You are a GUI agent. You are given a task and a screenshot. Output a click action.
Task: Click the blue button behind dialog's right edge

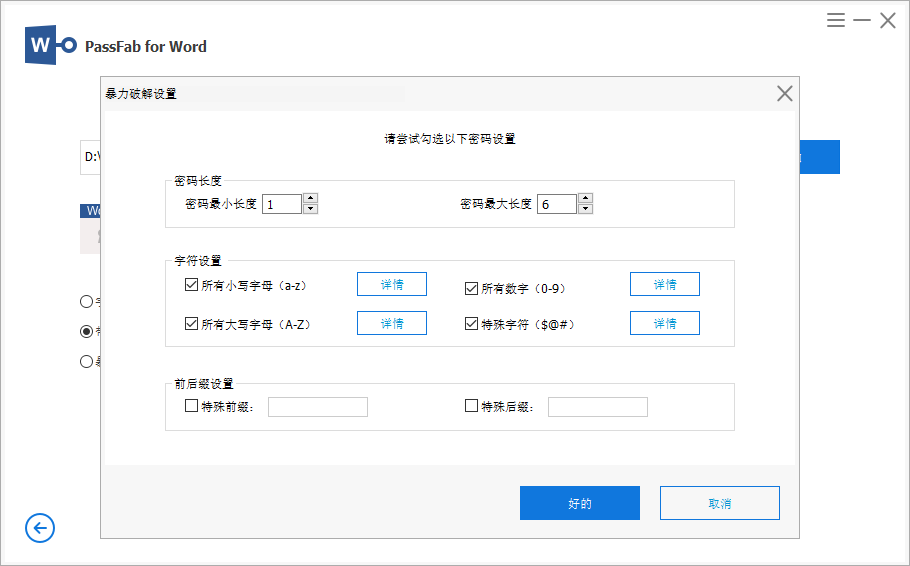(819, 157)
